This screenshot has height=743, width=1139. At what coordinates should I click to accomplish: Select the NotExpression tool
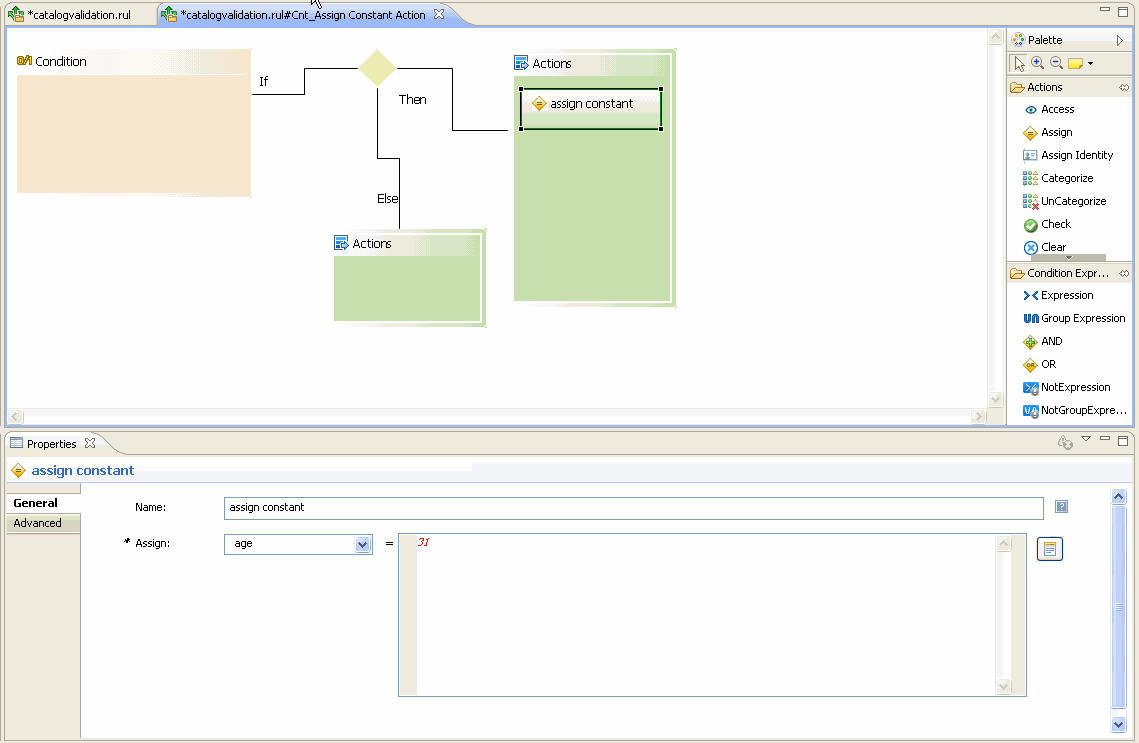pyautogui.click(x=1066, y=388)
